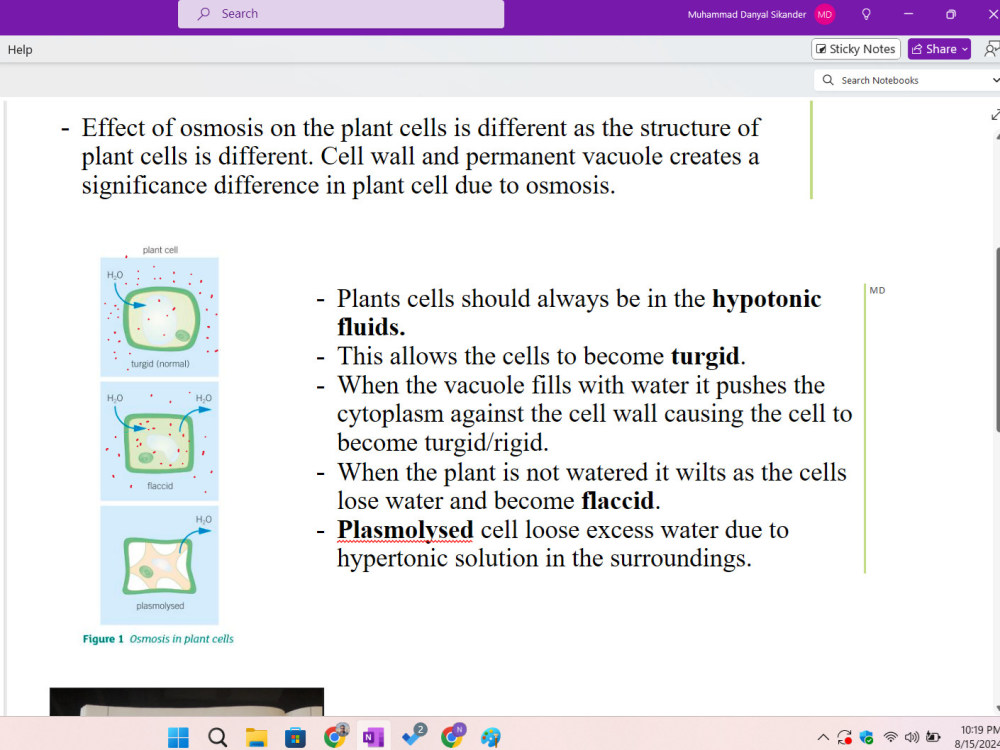The image size is (1000, 750).
Task: Open the clock showing 10:19 PM
Action: 979,737
